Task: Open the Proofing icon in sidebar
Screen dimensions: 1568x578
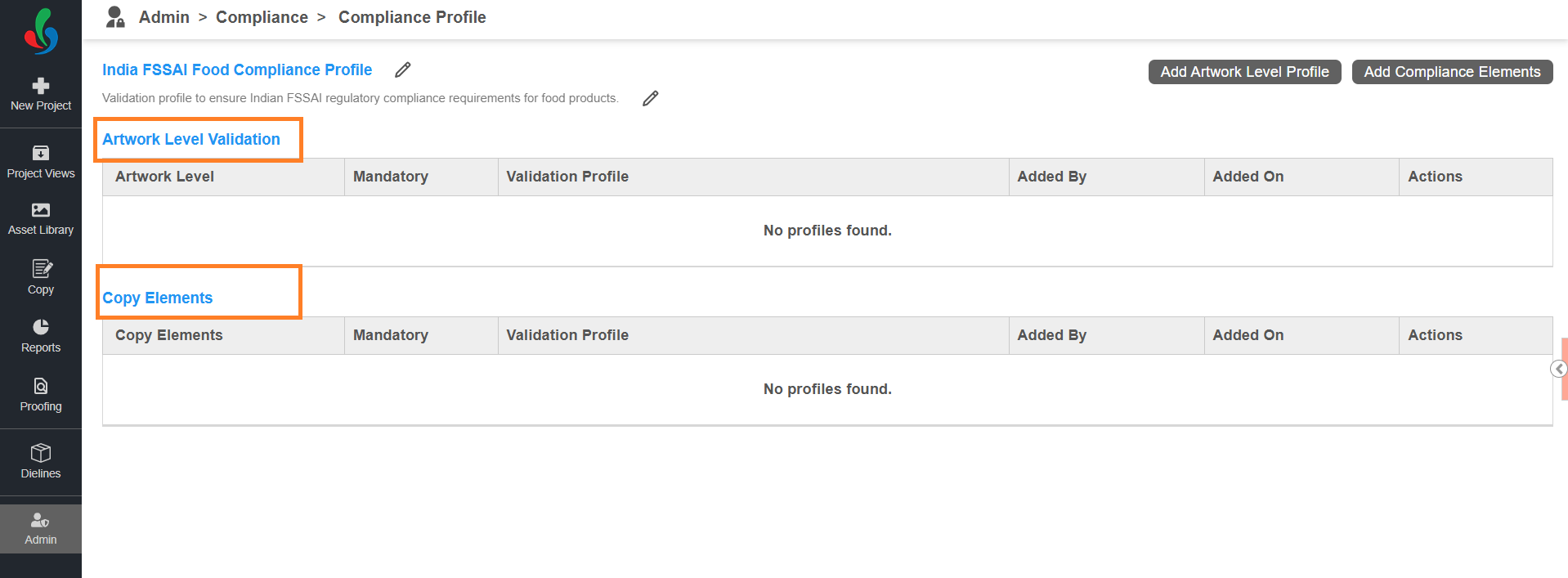Action: tap(41, 386)
